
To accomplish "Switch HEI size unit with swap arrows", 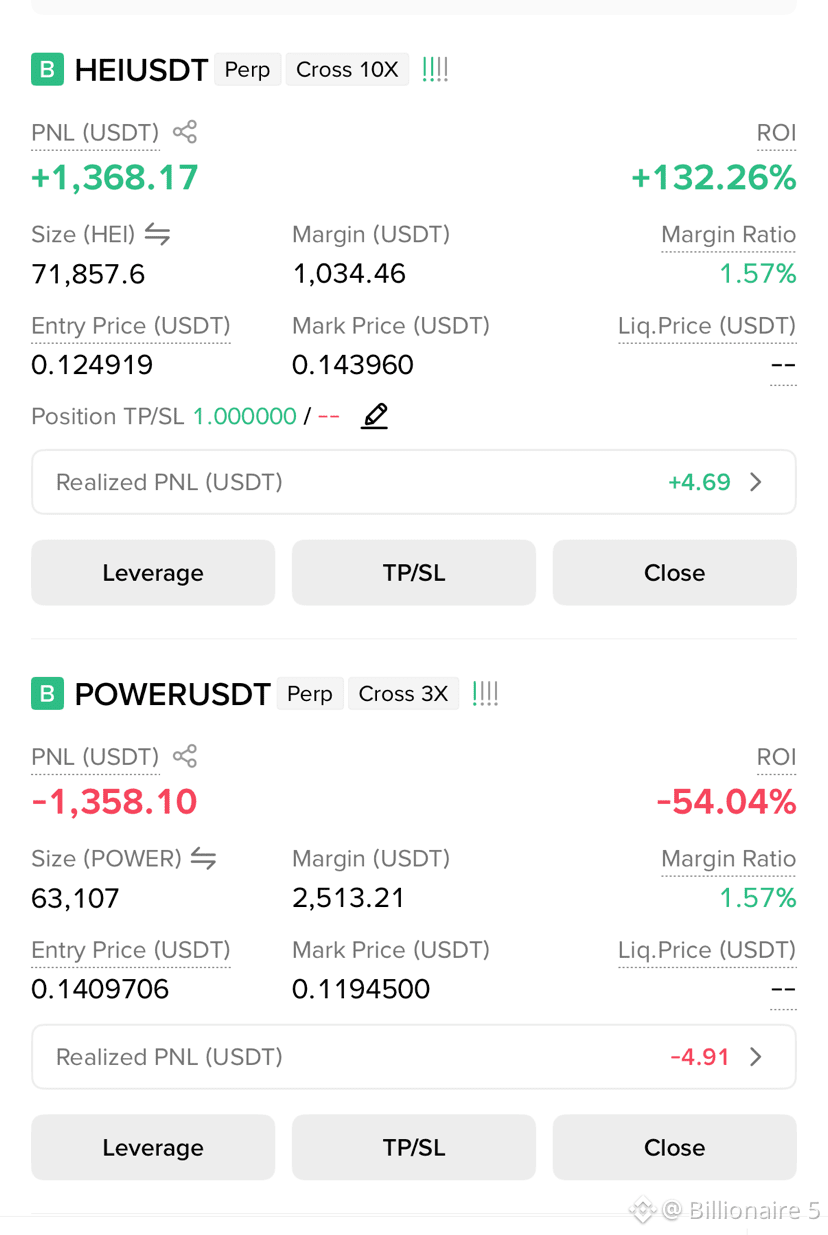I will pos(157,234).
